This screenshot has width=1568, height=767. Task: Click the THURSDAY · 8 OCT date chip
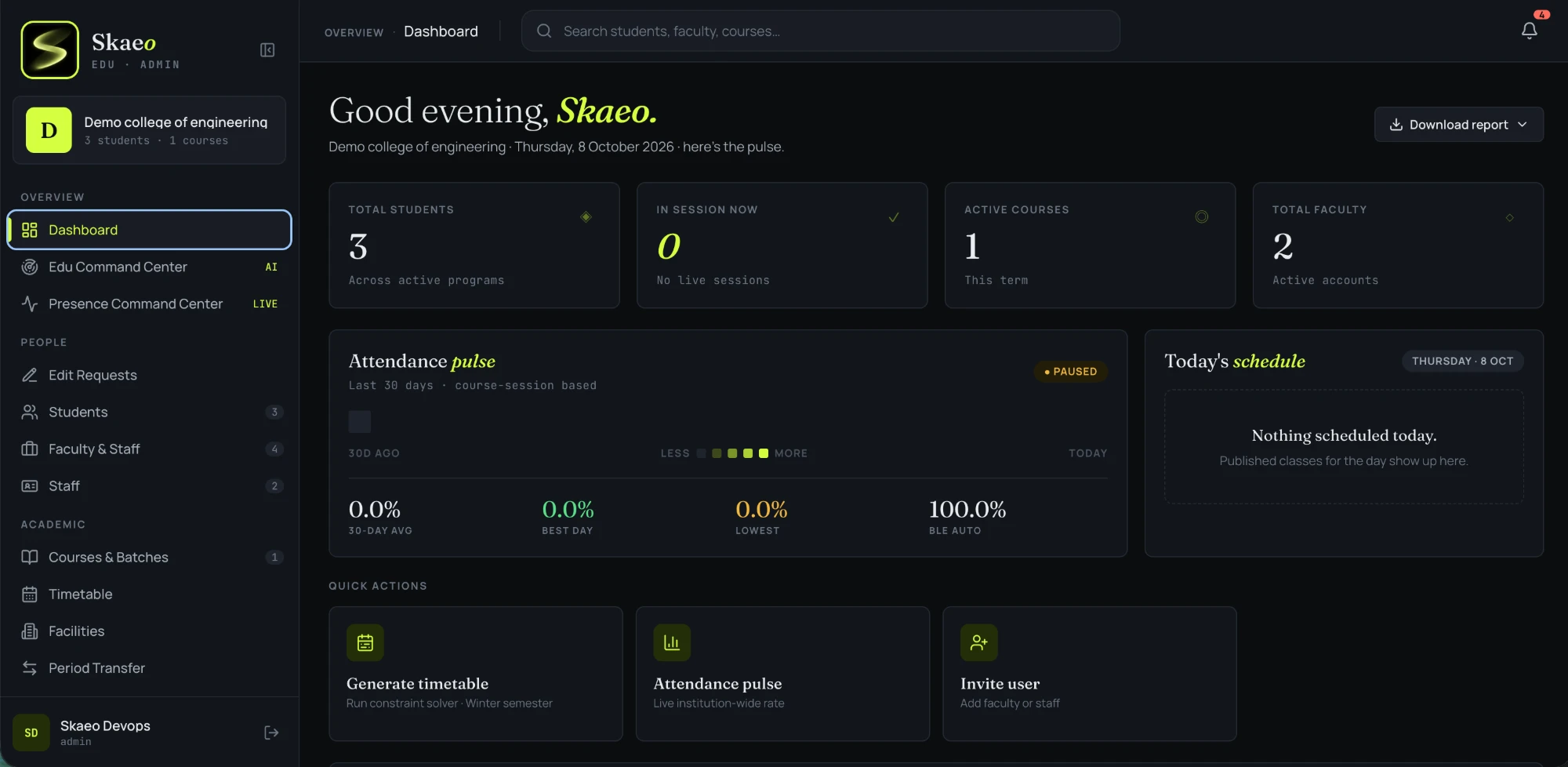(1462, 361)
